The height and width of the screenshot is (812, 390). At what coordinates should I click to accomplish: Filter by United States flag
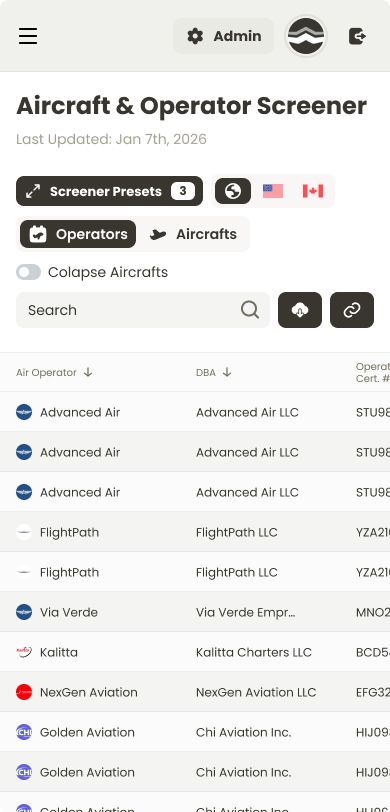273,191
